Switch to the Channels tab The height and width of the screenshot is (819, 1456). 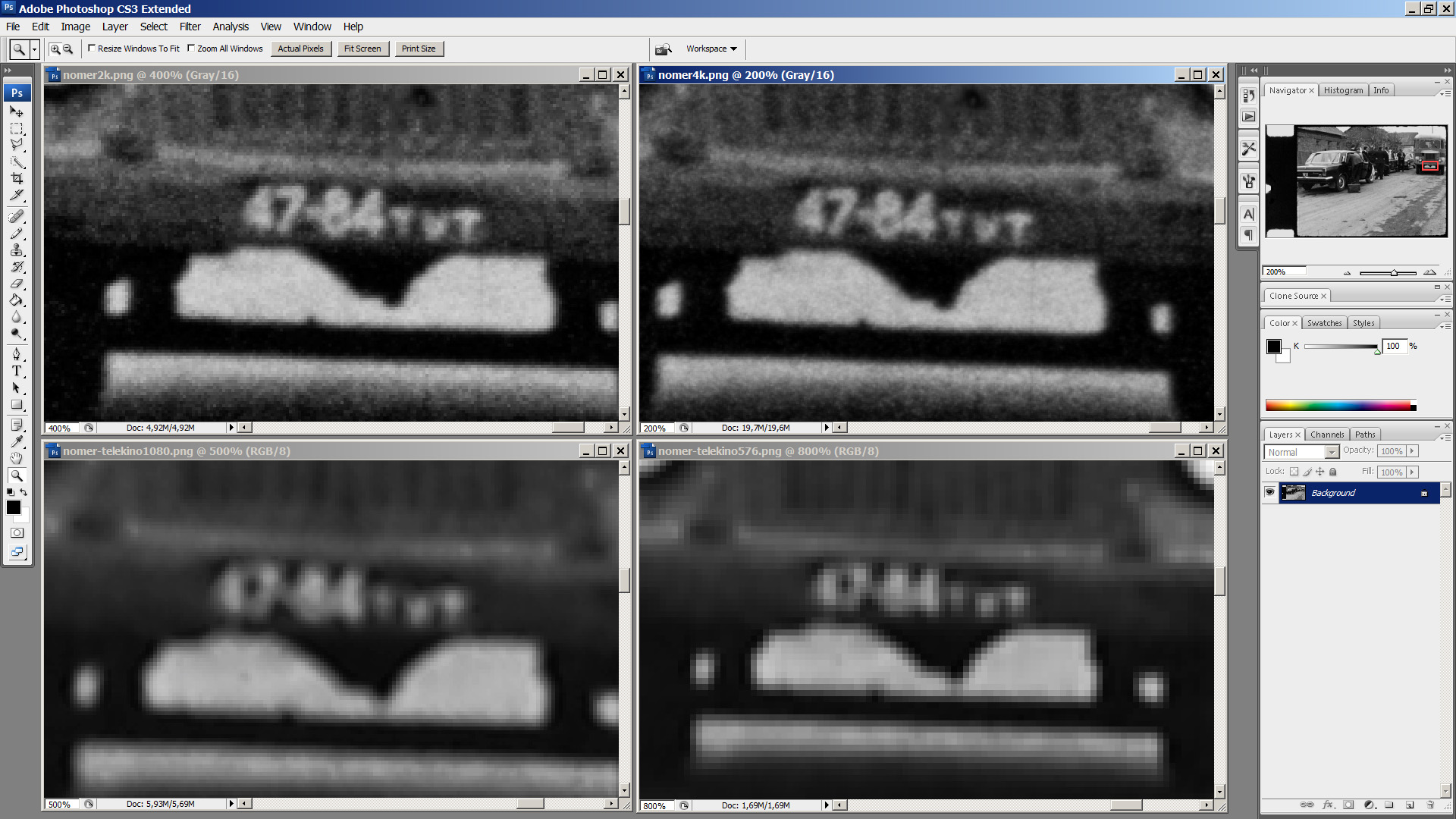[1326, 435]
